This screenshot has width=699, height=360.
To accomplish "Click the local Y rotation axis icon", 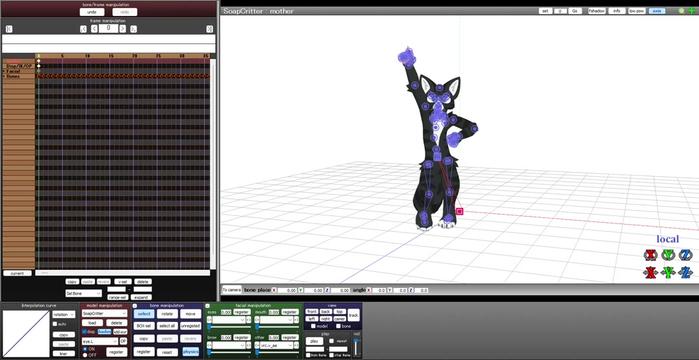I will (668, 255).
